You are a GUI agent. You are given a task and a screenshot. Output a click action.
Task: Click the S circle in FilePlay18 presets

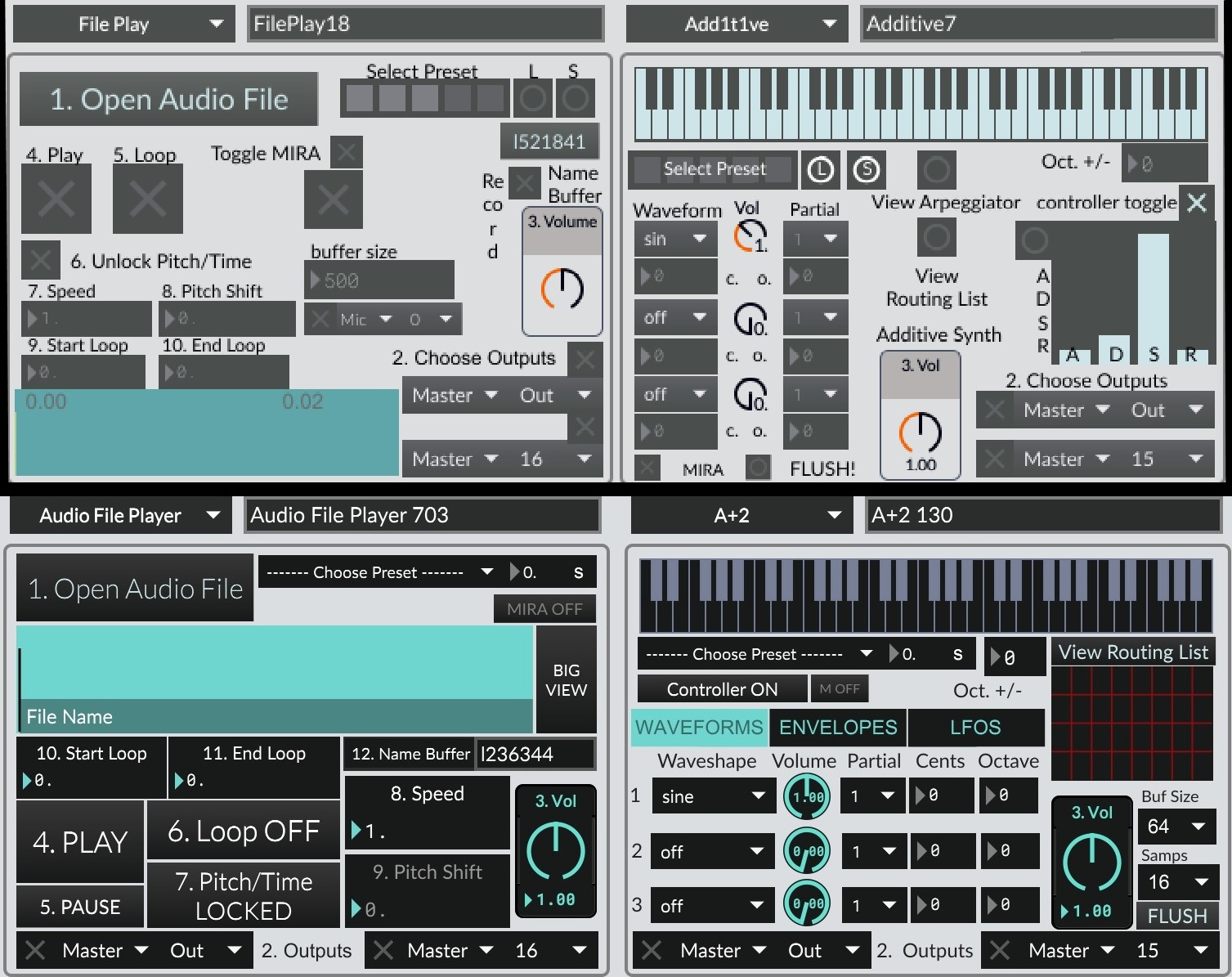point(576,99)
